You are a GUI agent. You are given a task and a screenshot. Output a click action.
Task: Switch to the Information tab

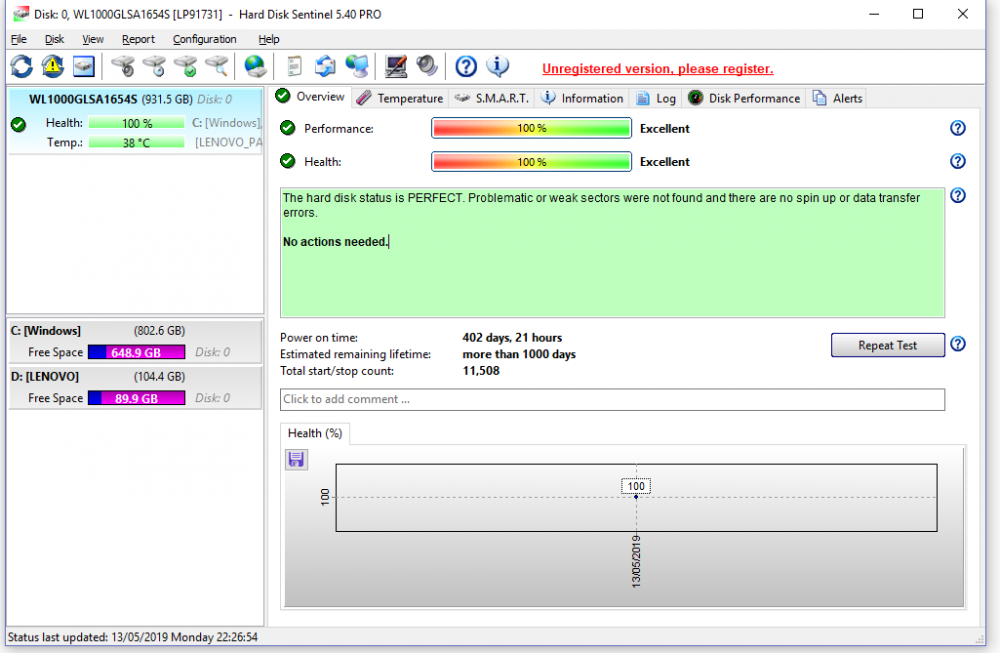[x=582, y=98]
